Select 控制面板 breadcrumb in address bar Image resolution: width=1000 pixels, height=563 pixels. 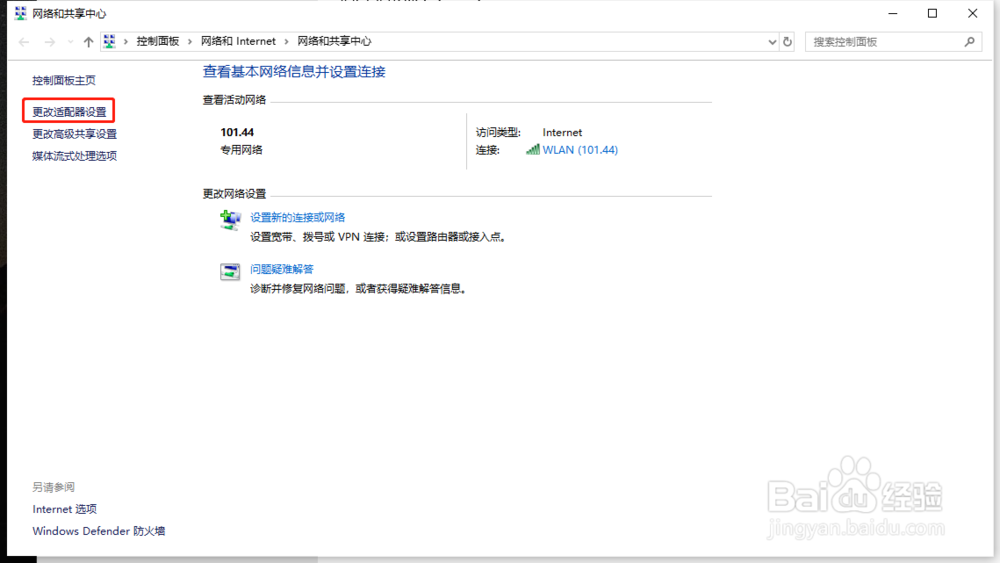point(158,41)
